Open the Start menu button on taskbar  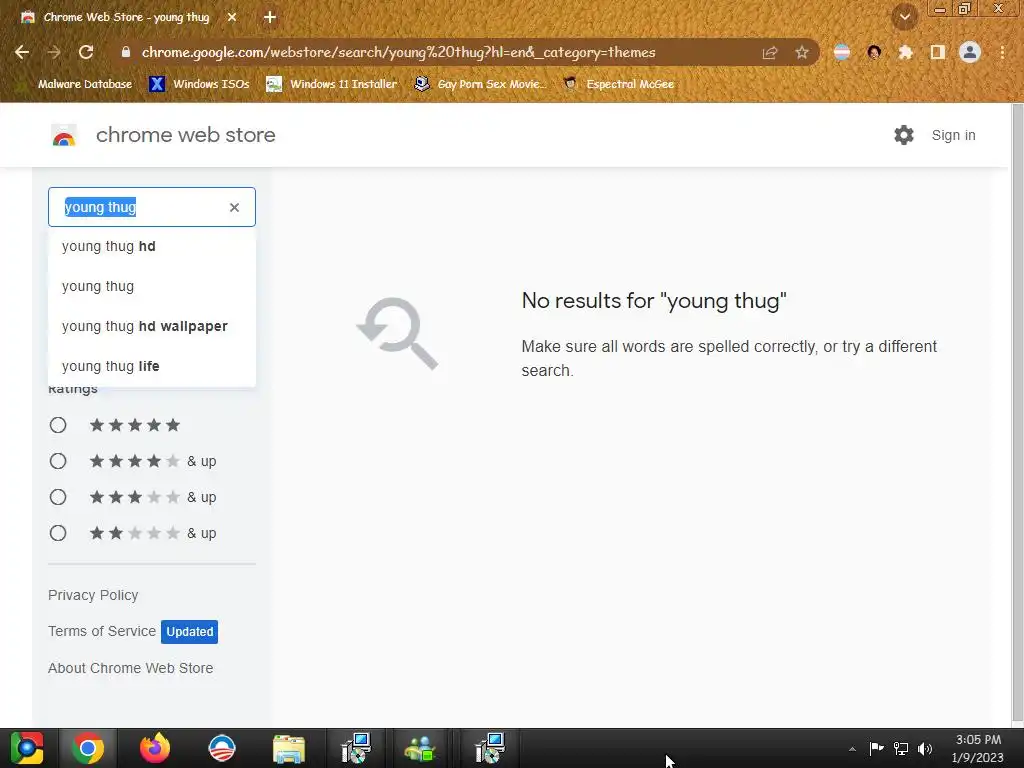[27, 748]
